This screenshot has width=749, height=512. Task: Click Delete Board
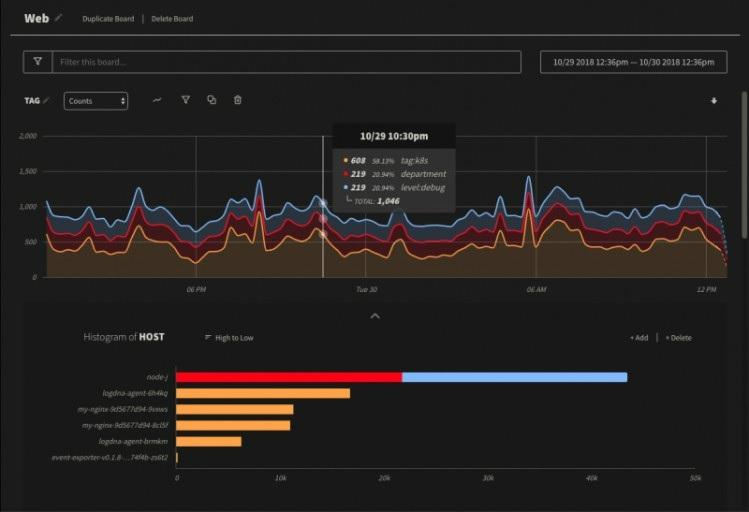coord(172,19)
